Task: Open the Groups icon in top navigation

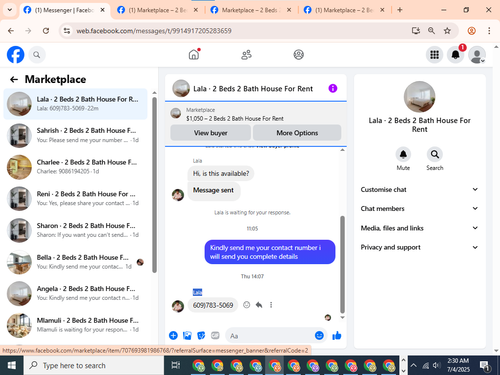Action: coord(298,55)
